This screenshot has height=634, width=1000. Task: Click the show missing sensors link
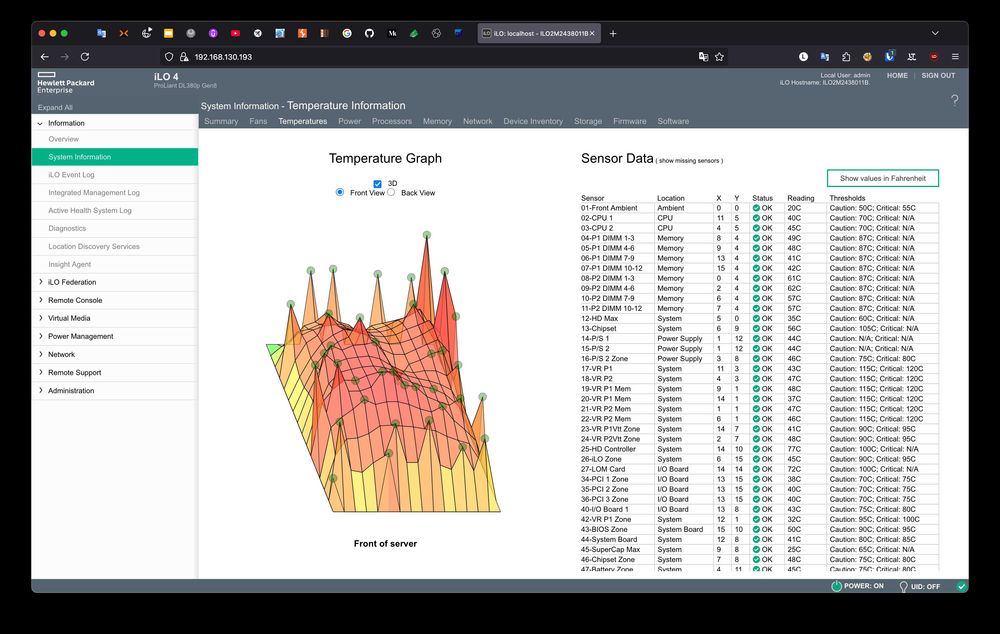pyautogui.click(x=689, y=160)
